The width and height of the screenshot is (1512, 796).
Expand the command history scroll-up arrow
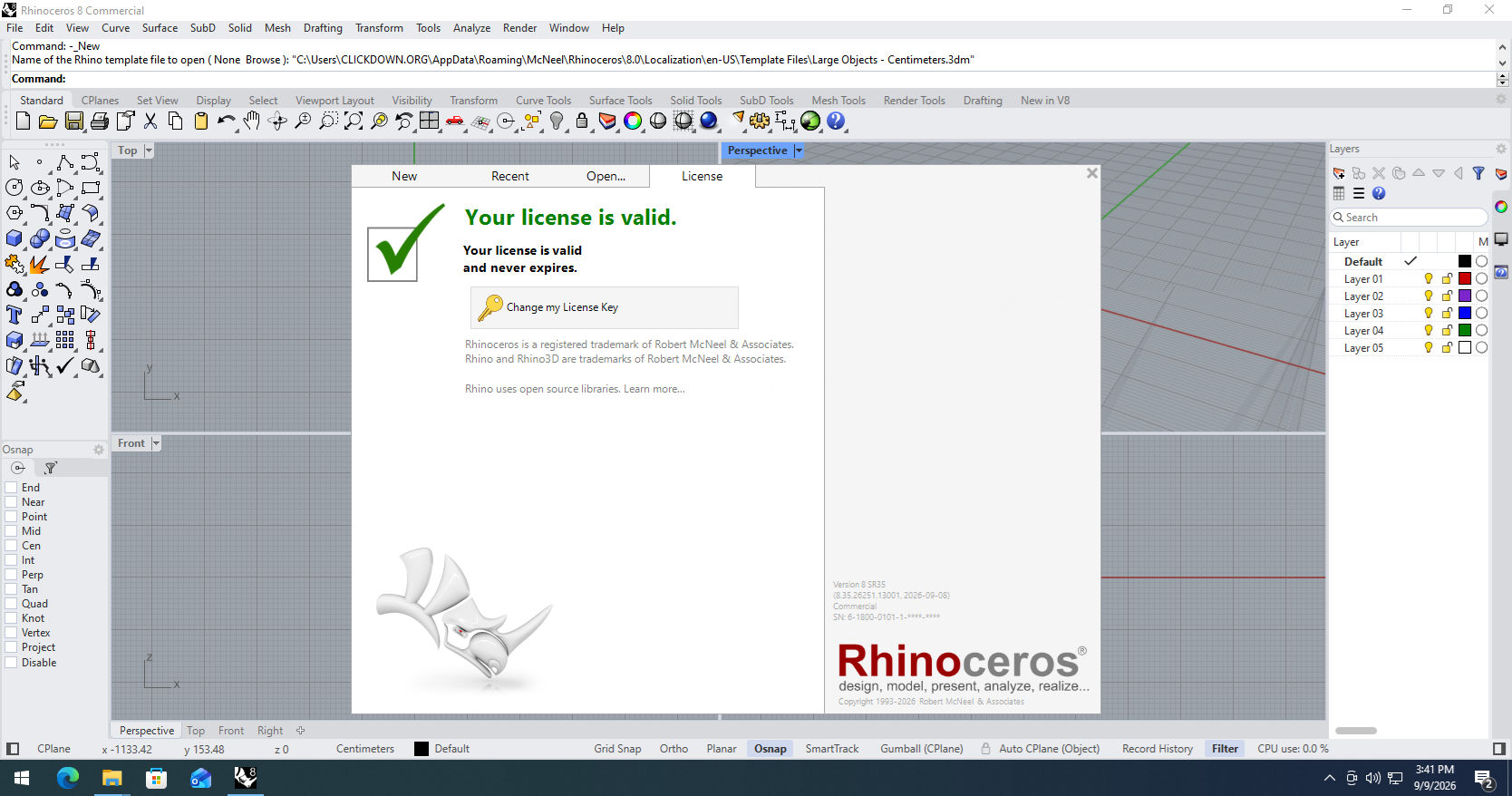pos(1503,47)
